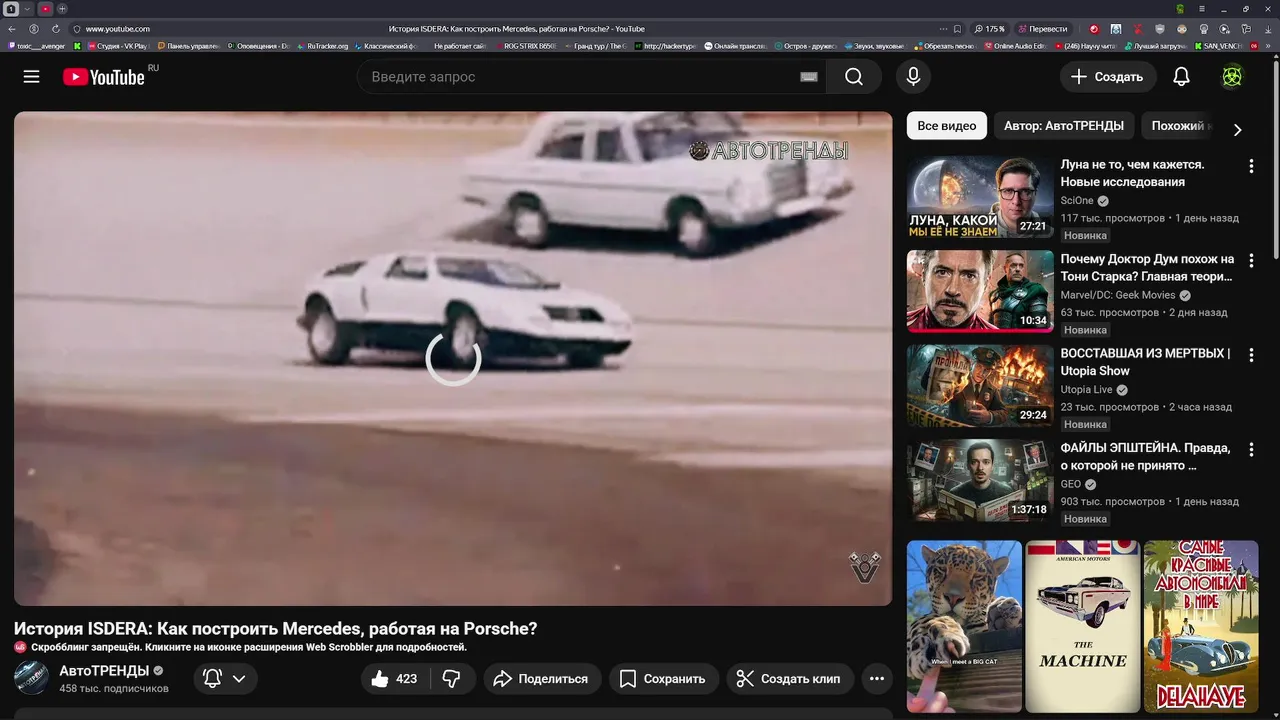Click the red extension icon in toolbar
1280x720 pixels.
coord(1093,29)
